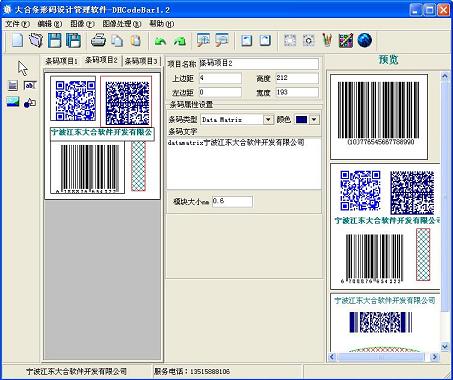Click the Copy toolbar icon
Screen dimensions: 453x380
click(x=117, y=40)
